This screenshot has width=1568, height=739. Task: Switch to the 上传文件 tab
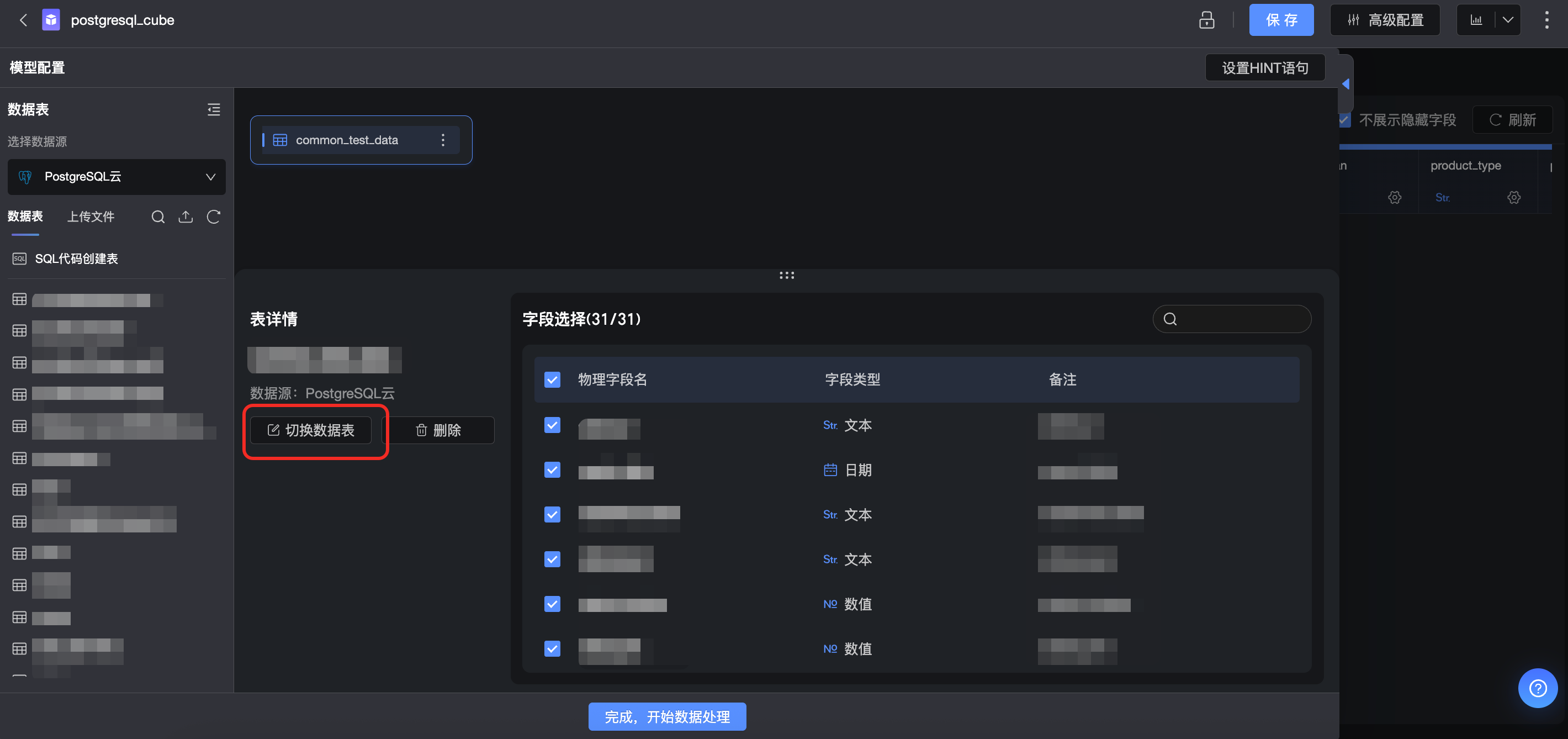click(91, 217)
